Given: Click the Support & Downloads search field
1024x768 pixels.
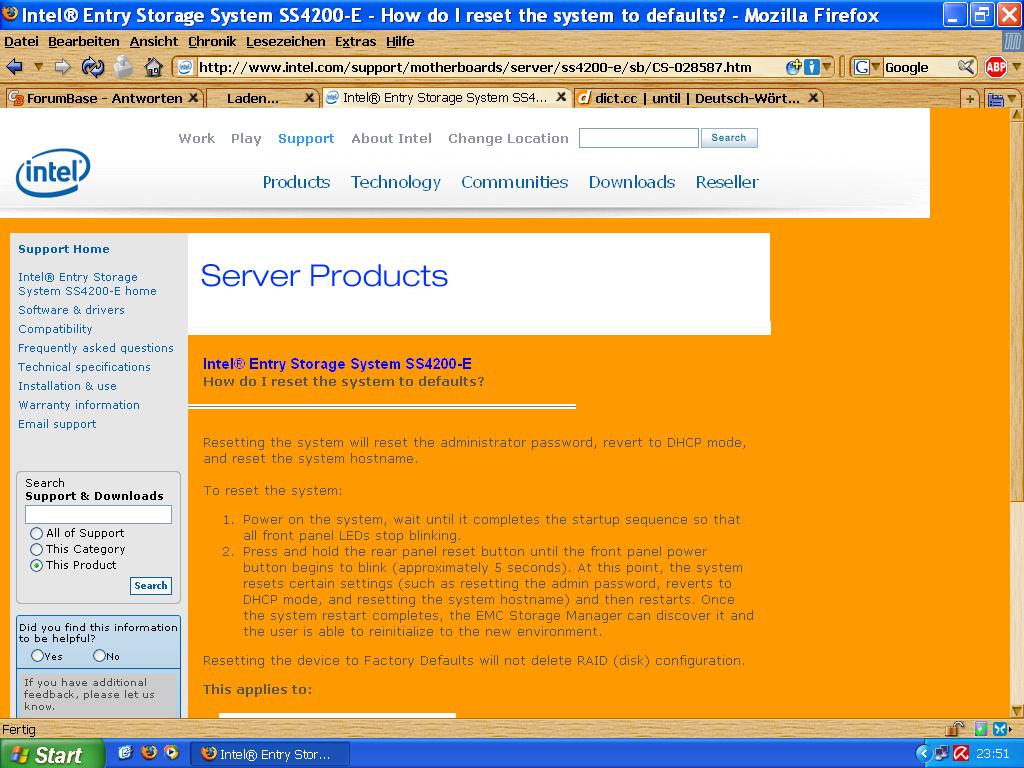Looking at the screenshot, I should (x=99, y=515).
